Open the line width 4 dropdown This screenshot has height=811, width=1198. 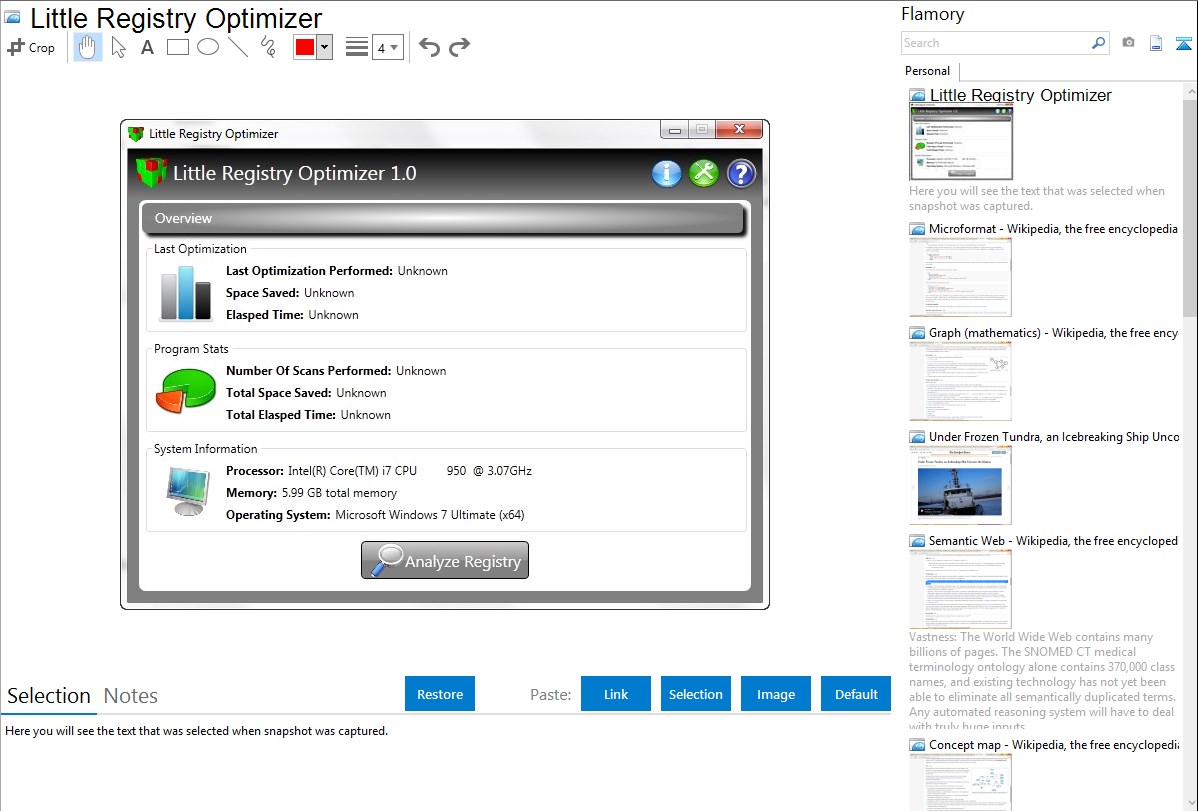click(388, 47)
